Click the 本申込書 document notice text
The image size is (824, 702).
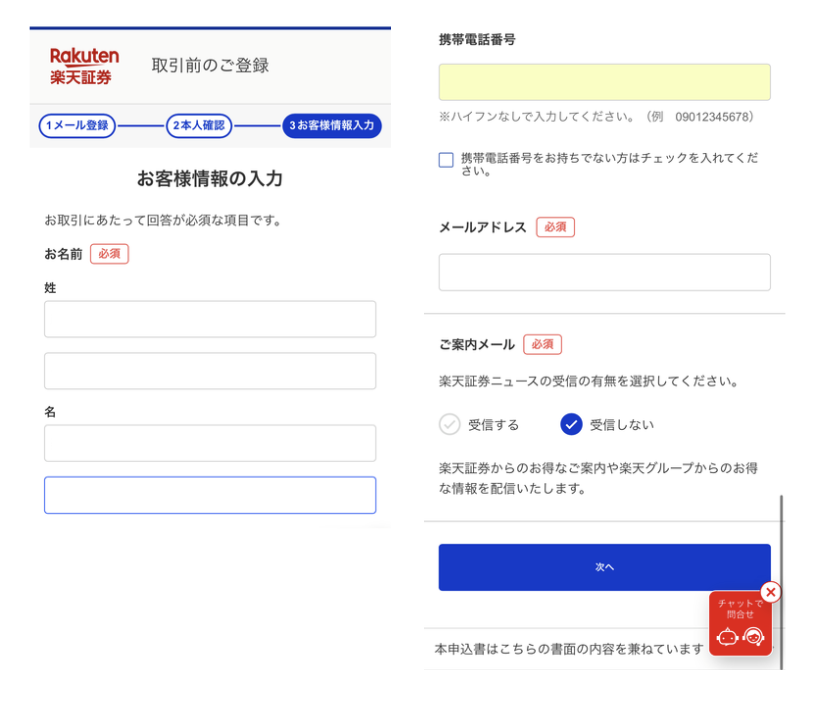coord(568,649)
